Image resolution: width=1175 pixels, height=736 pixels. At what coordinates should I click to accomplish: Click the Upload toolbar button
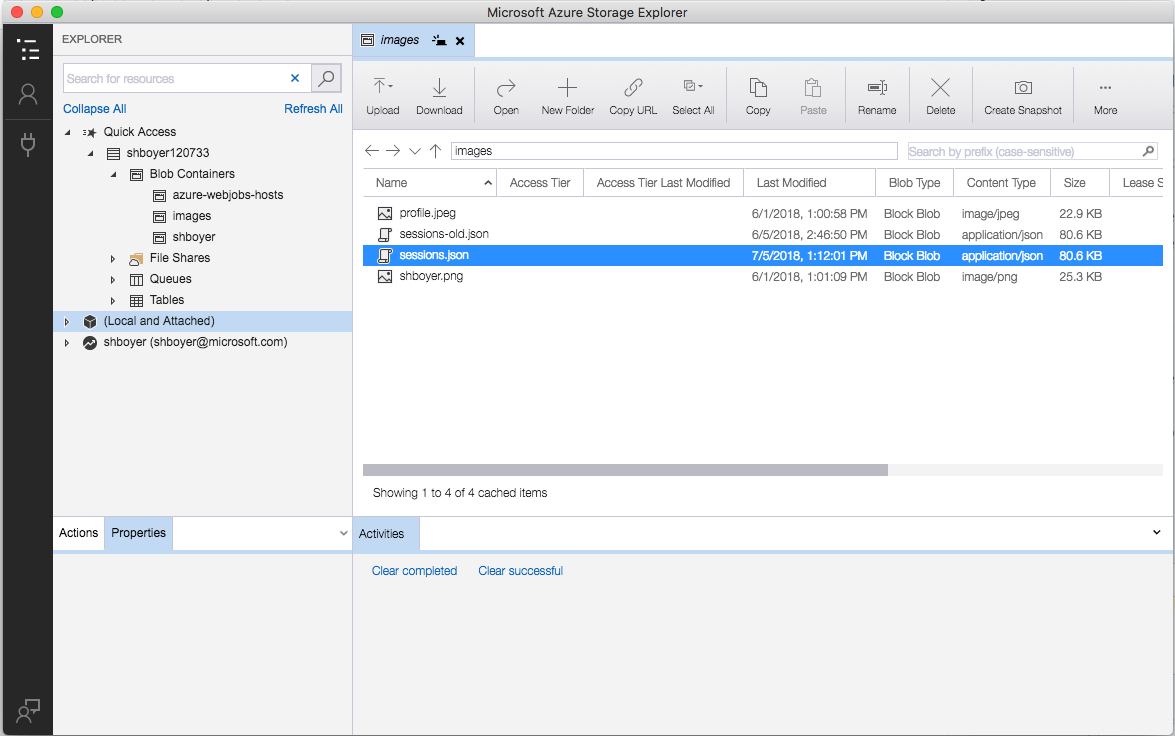(383, 96)
